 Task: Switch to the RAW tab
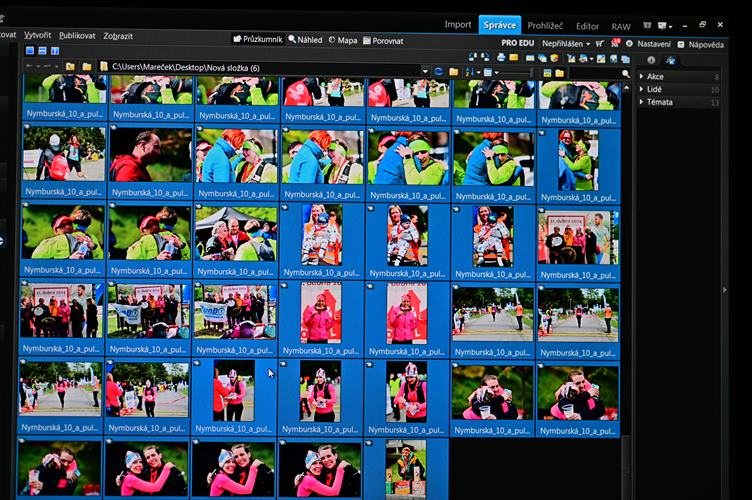pyautogui.click(x=621, y=27)
